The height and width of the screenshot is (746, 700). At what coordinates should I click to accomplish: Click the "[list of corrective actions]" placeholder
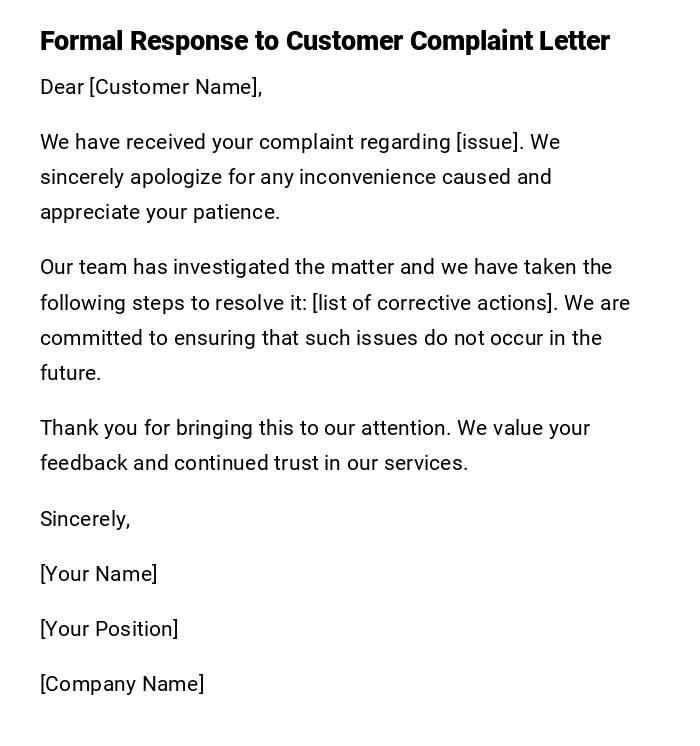click(x=434, y=303)
